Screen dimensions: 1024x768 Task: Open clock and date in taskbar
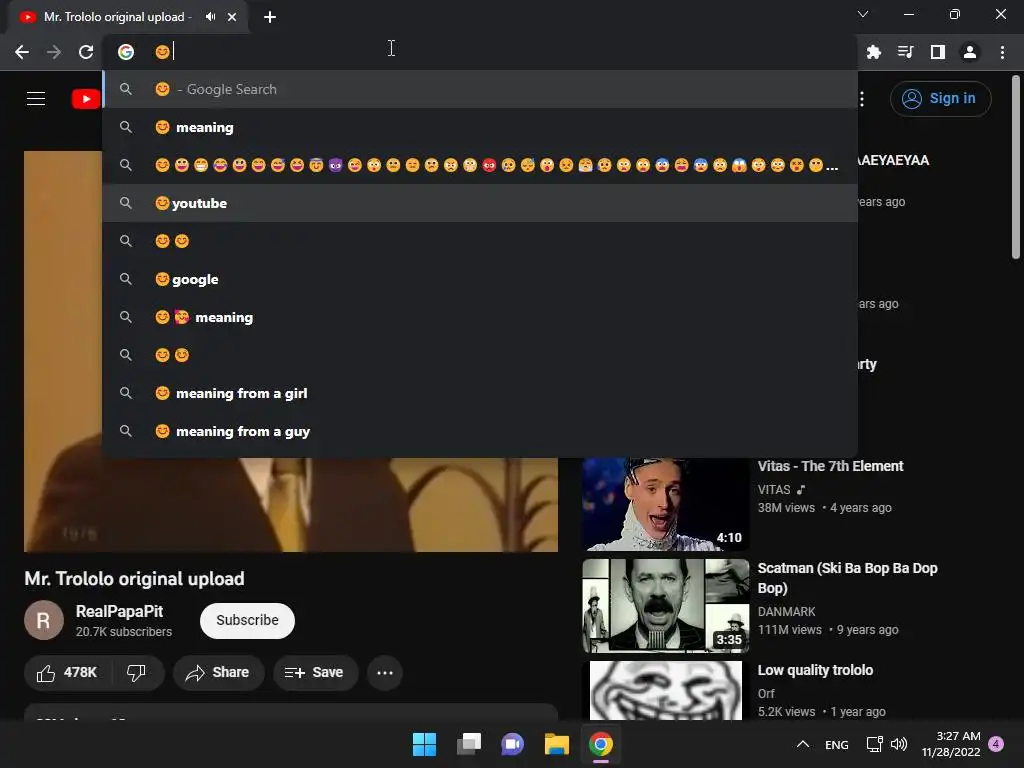951,744
